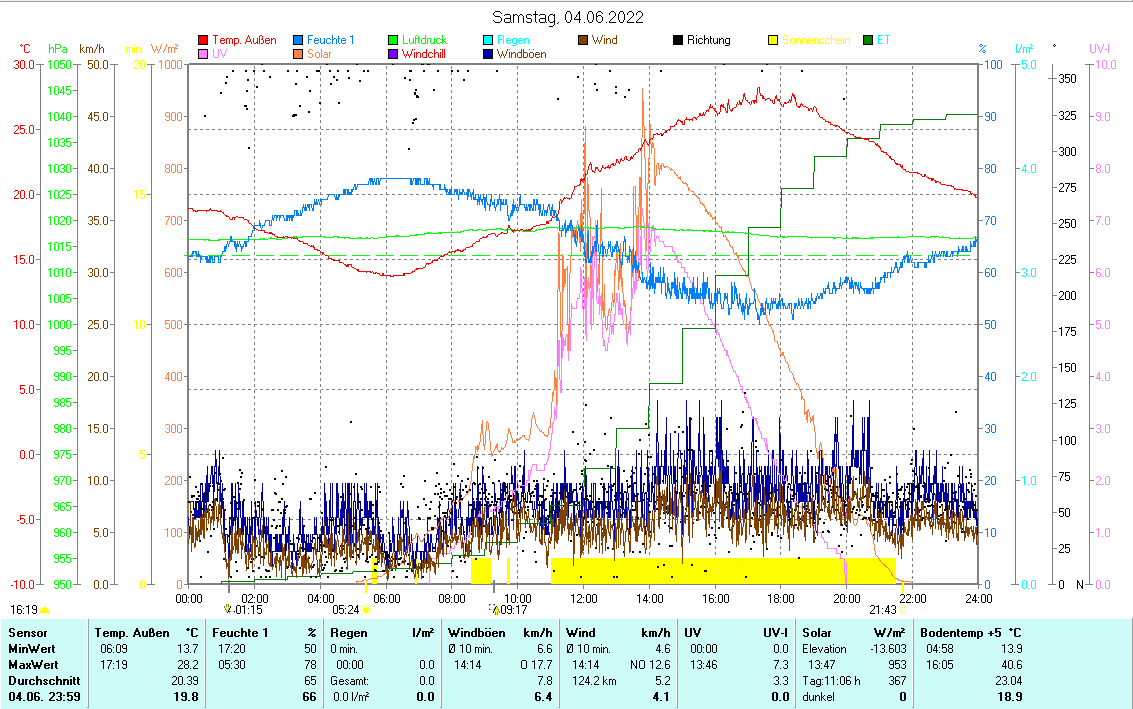Click the 'Durchschnitt' row label
This screenshot has width=1133, height=709.
click(x=44, y=681)
